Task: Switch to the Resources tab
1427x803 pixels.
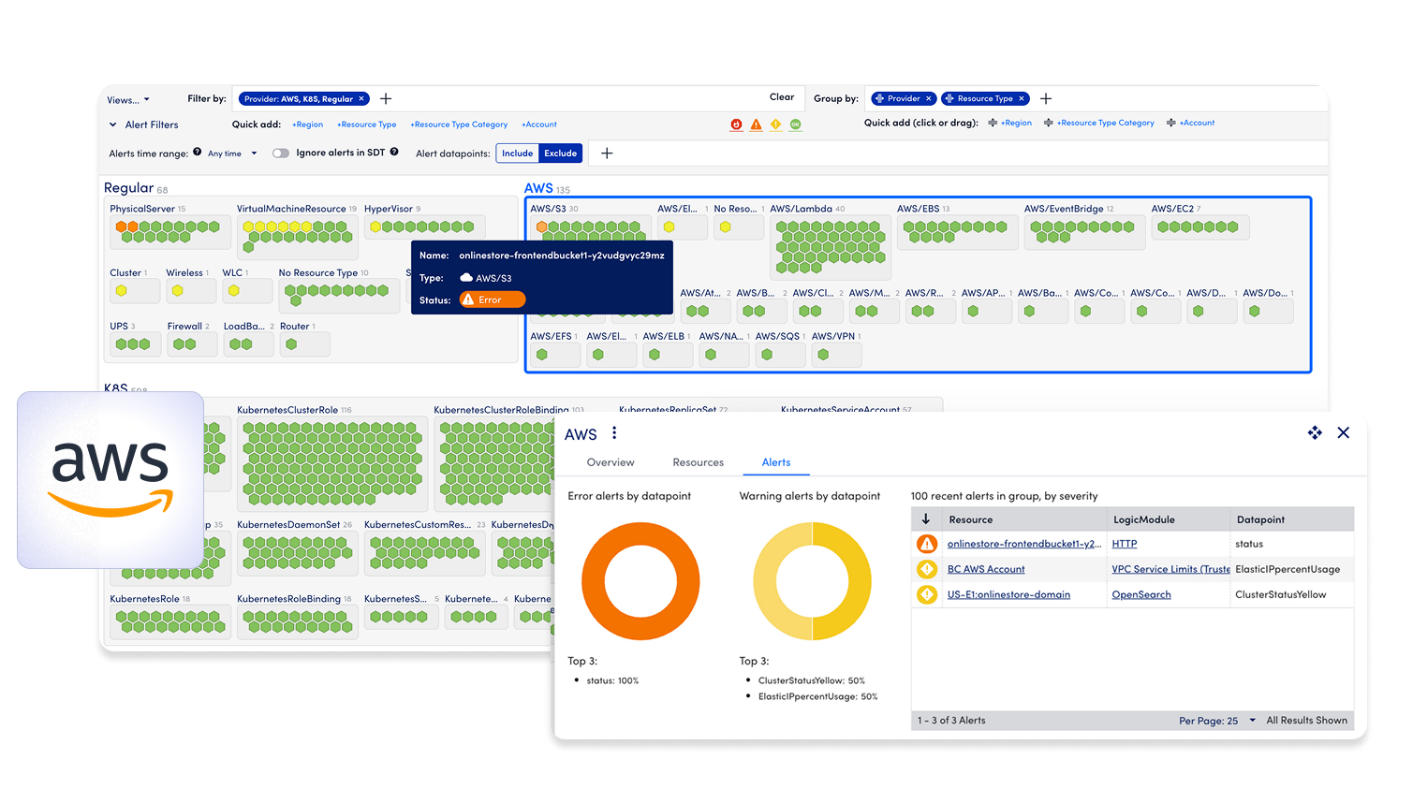Action: tap(698, 462)
